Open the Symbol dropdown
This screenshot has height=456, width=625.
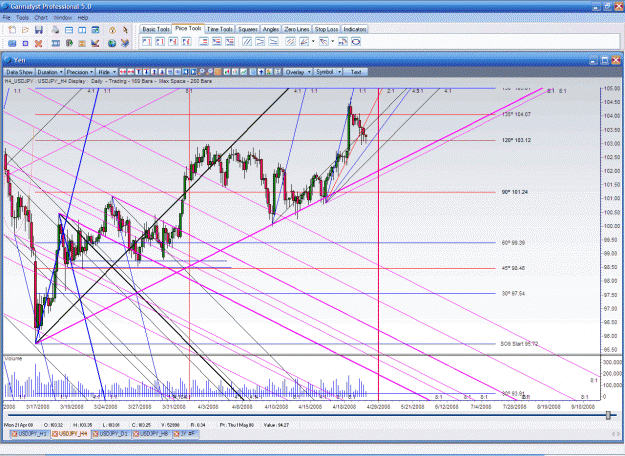click(x=328, y=72)
